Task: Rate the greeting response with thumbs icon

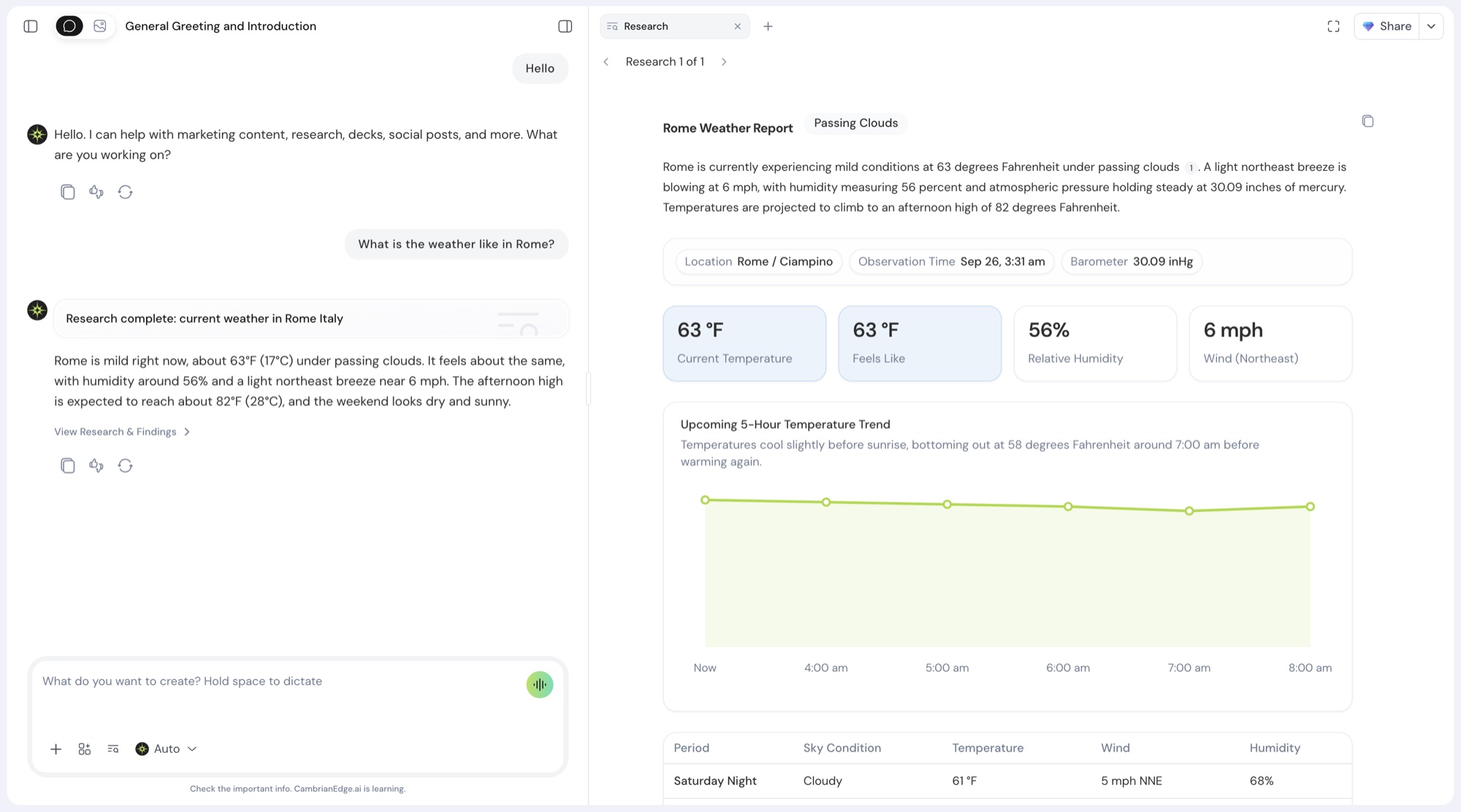Action: pos(96,192)
